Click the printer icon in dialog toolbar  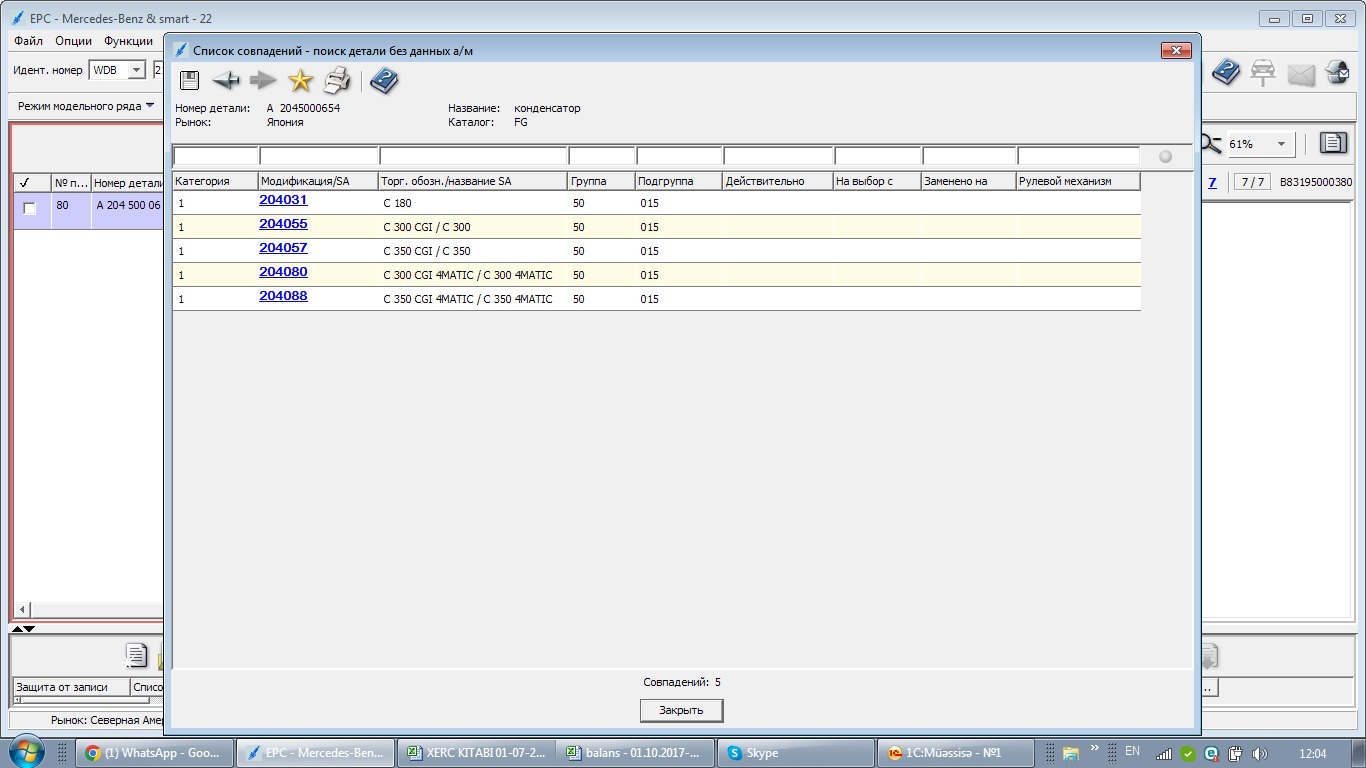click(337, 82)
